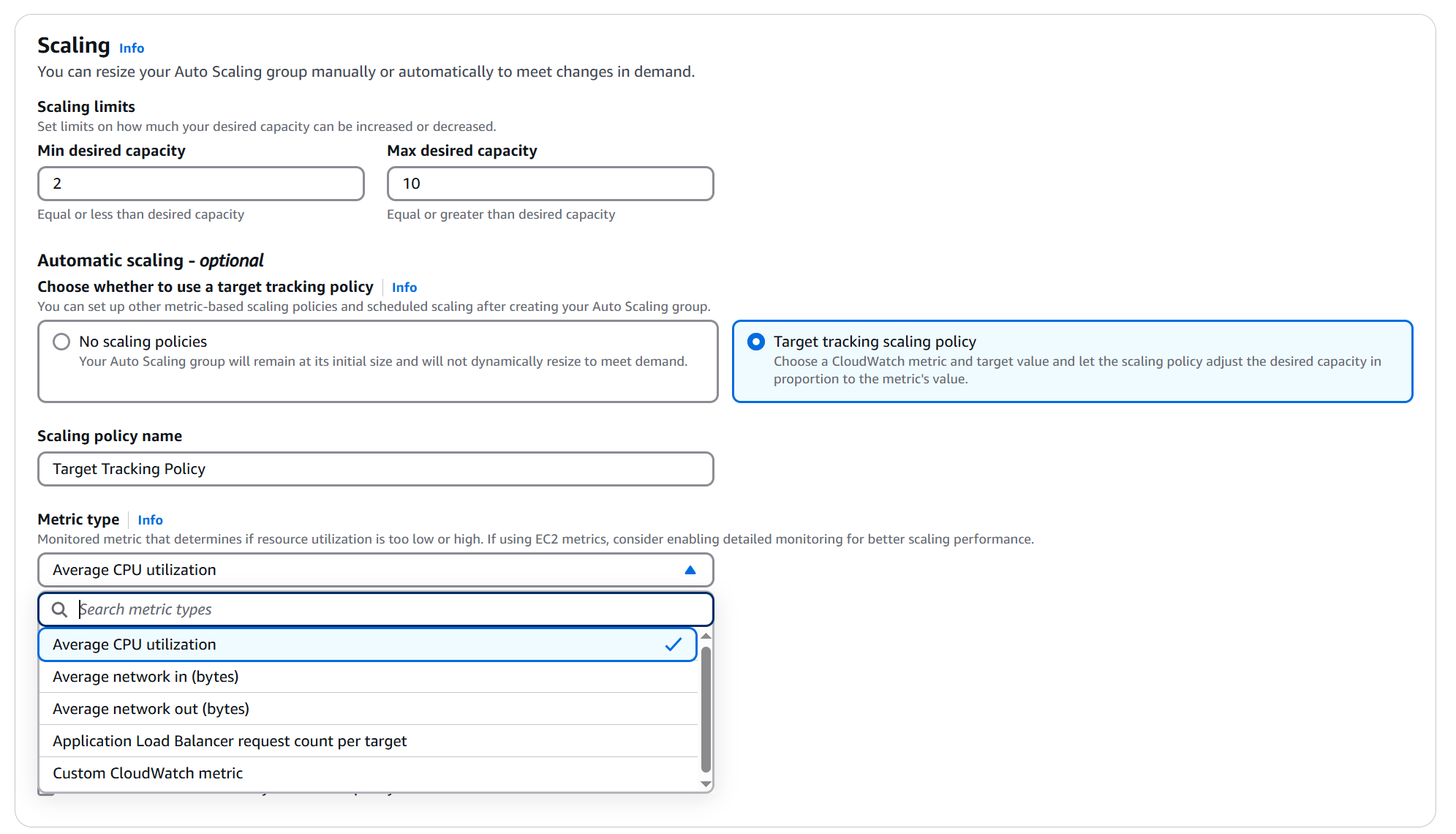Open Info link beside target tracking policy
The image size is (1456, 834).
[x=404, y=288]
